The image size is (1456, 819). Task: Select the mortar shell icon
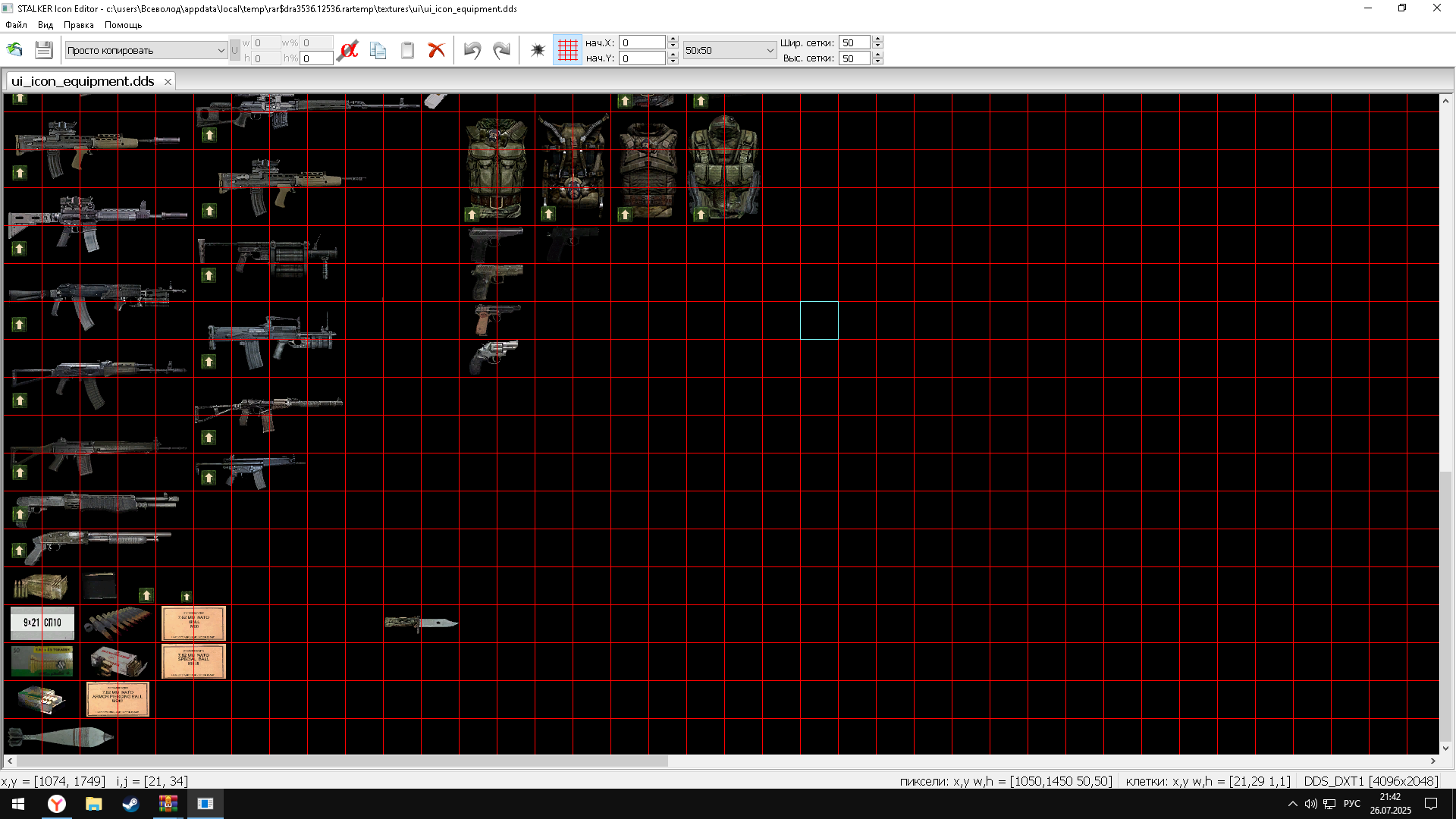(61, 736)
